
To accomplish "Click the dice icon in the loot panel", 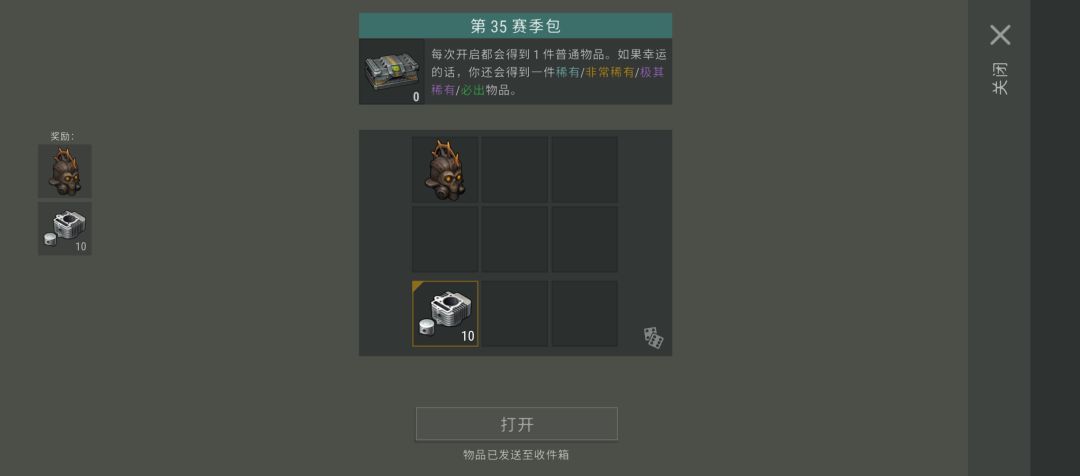I will pos(653,338).
